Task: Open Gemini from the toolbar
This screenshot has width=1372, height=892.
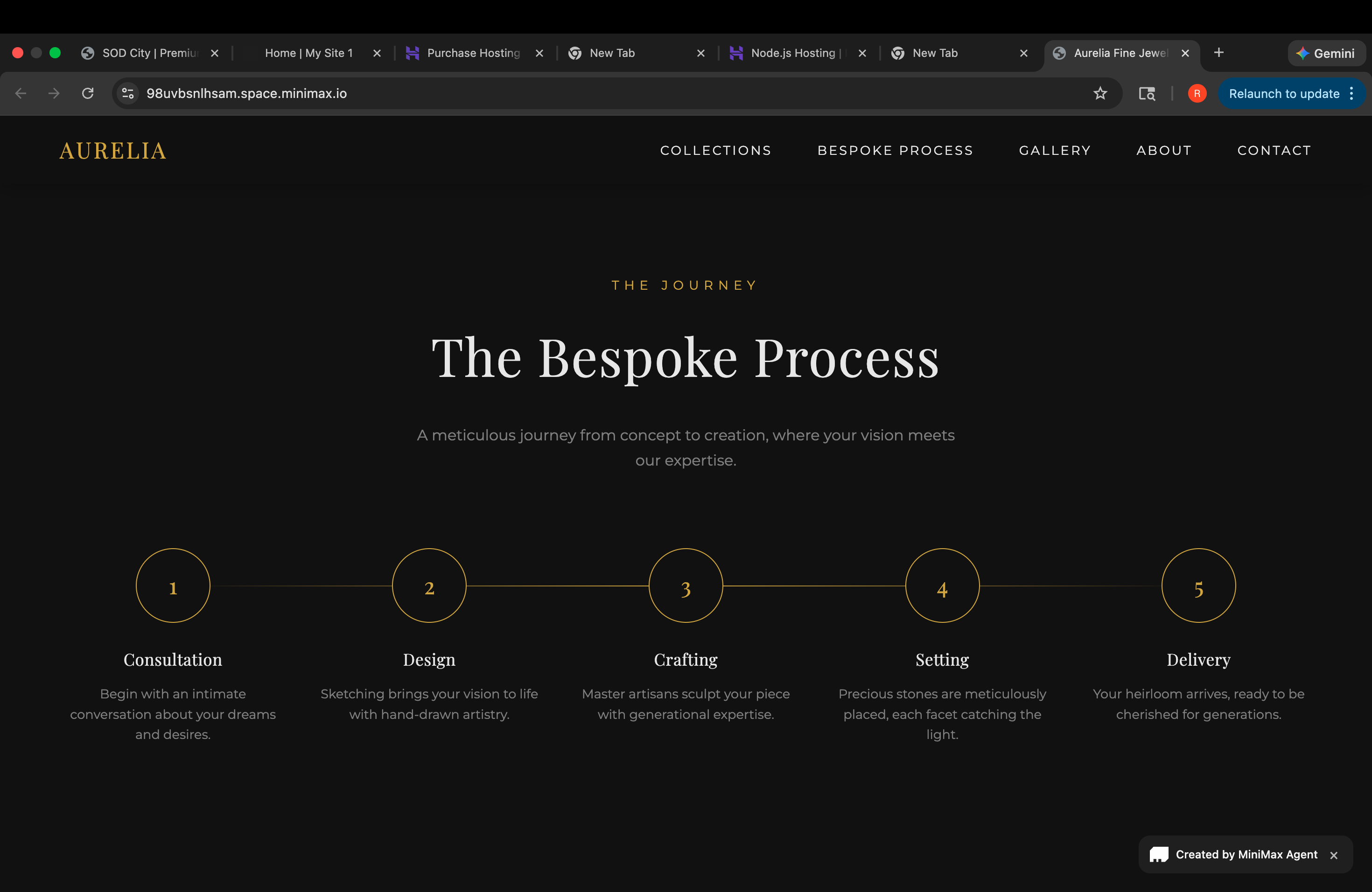Action: pos(1326,53)
